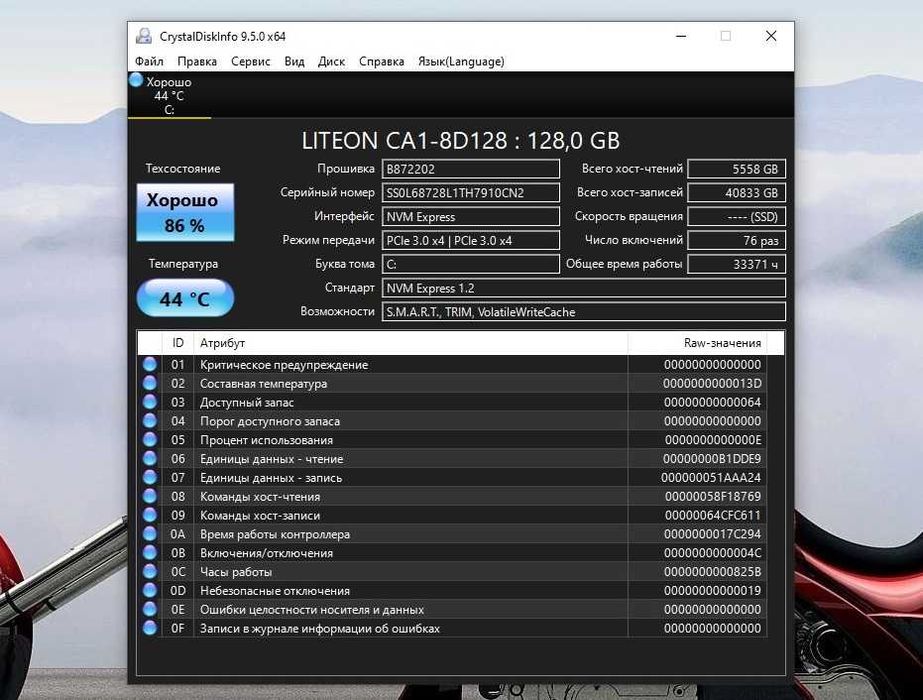Select the row Единицы данных - чтение
The image size is (923, 700).
452,459
